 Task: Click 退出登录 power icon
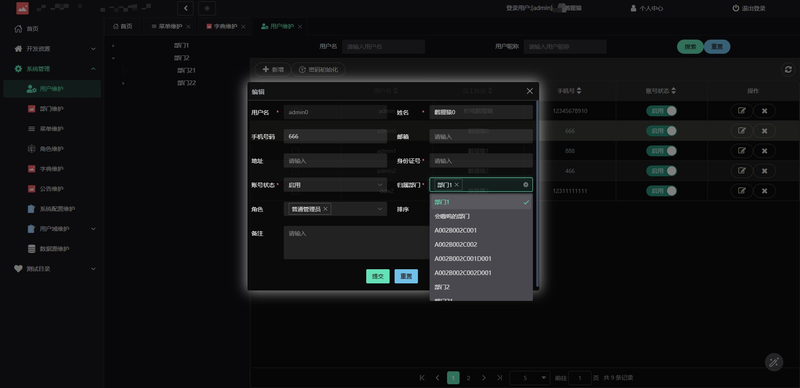point(736,8)
